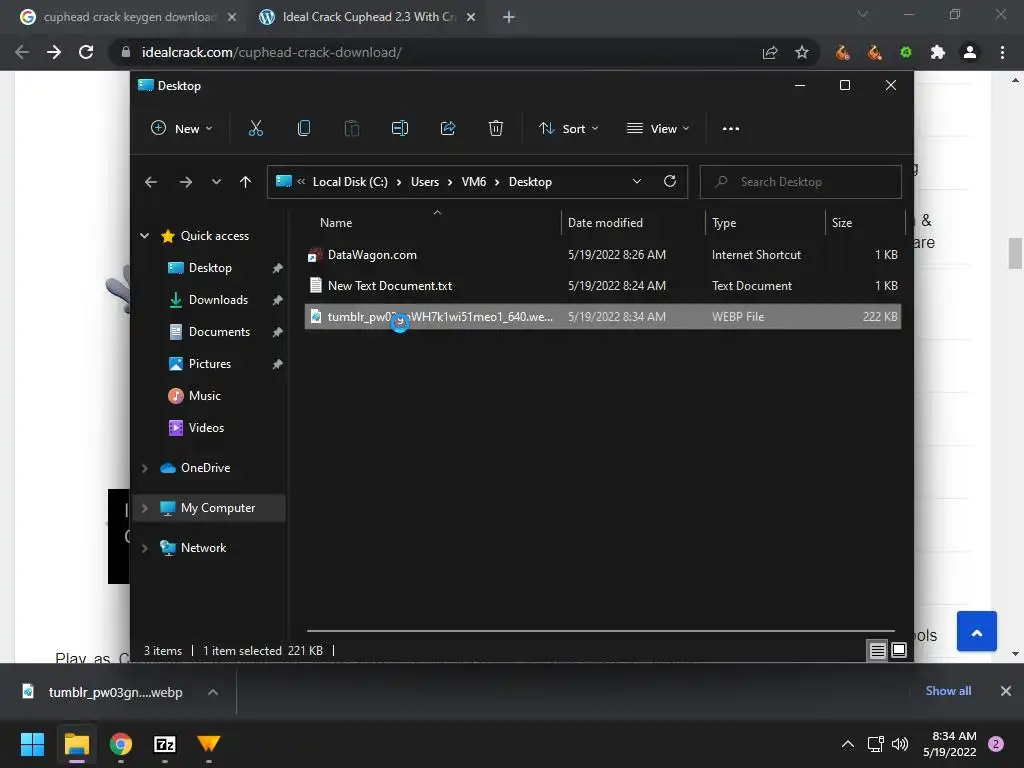Click the Search Desktop field
The width and height of the screenshot is (1024, 768).
pyautogui.click(x=801, y=182)
